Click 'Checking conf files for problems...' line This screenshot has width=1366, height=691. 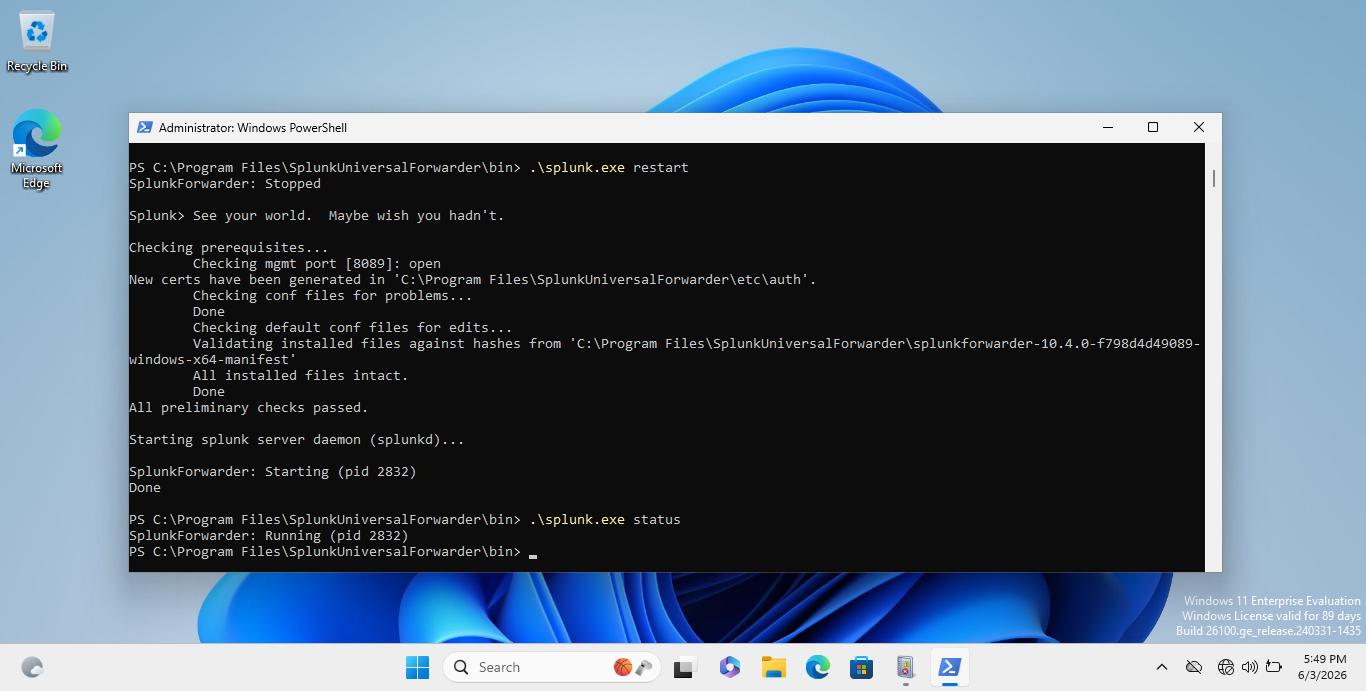tap(333, 296)
